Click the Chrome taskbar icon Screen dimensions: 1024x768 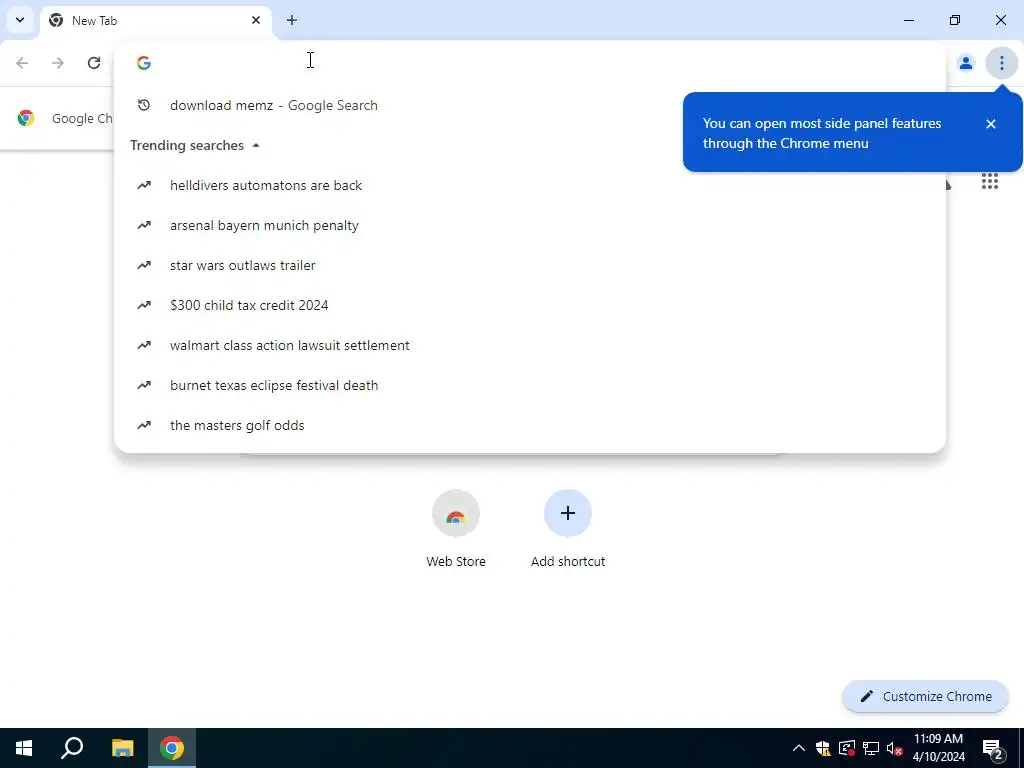(x=172, y=748)
